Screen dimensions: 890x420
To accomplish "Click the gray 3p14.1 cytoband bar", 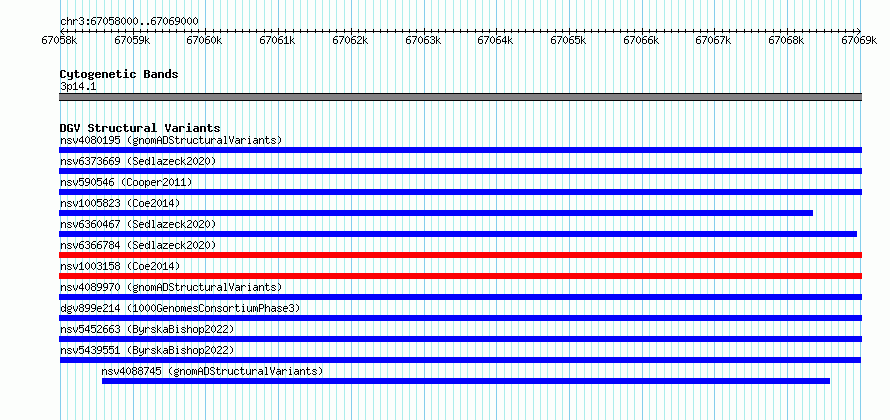I will click(460, 97).
